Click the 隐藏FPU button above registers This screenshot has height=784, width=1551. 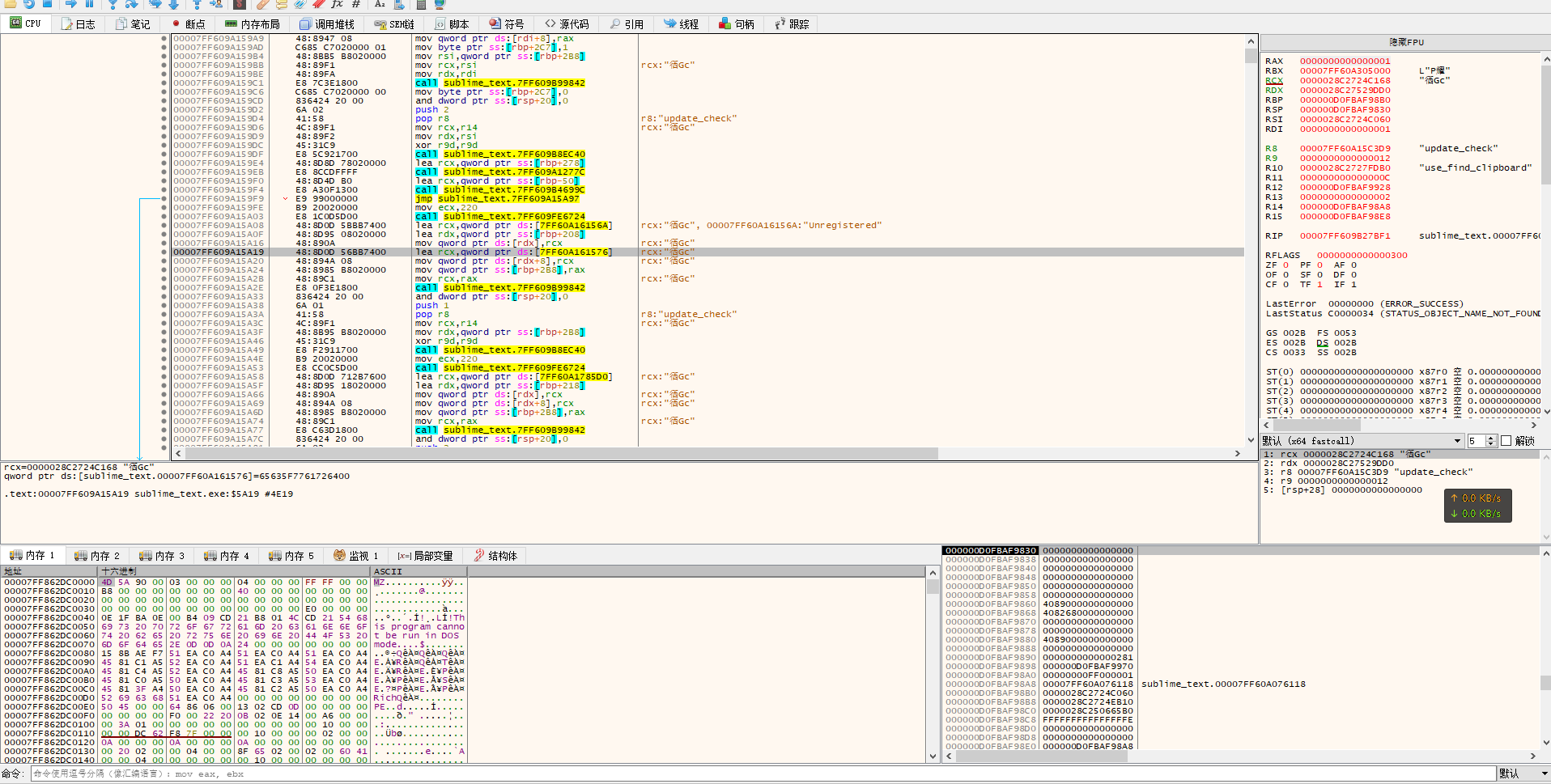[1406, 42]
